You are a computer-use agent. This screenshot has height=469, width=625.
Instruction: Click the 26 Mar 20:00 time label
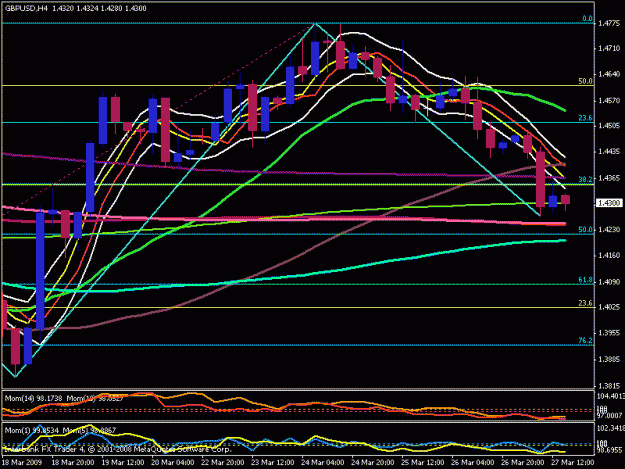click(x=523, y=463)
